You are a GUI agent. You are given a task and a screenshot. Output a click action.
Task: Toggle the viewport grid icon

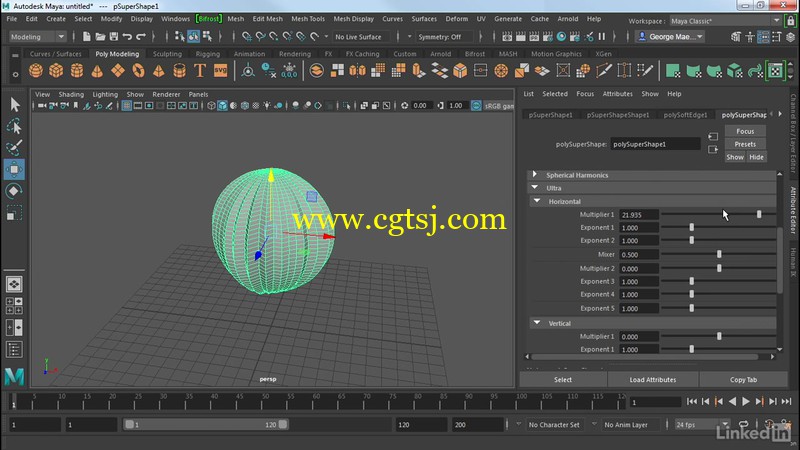(x=127, y=106)
